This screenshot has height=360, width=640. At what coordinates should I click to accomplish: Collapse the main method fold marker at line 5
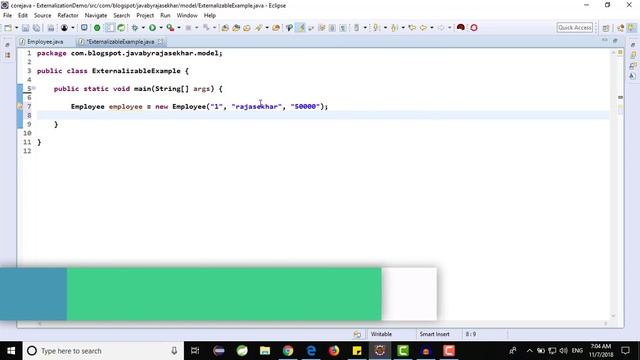tap(34, 88)
